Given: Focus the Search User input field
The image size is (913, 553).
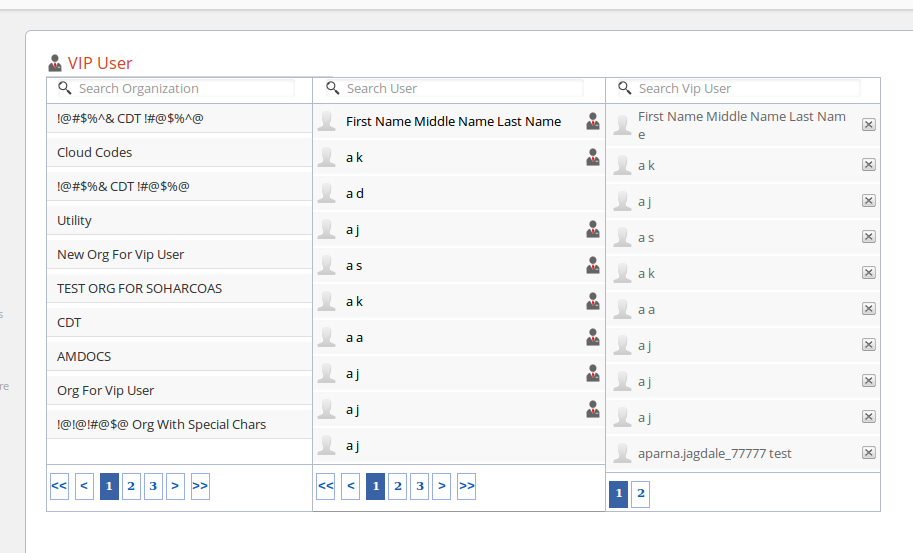Looking at the screenshot, I should tap(462, 88).
